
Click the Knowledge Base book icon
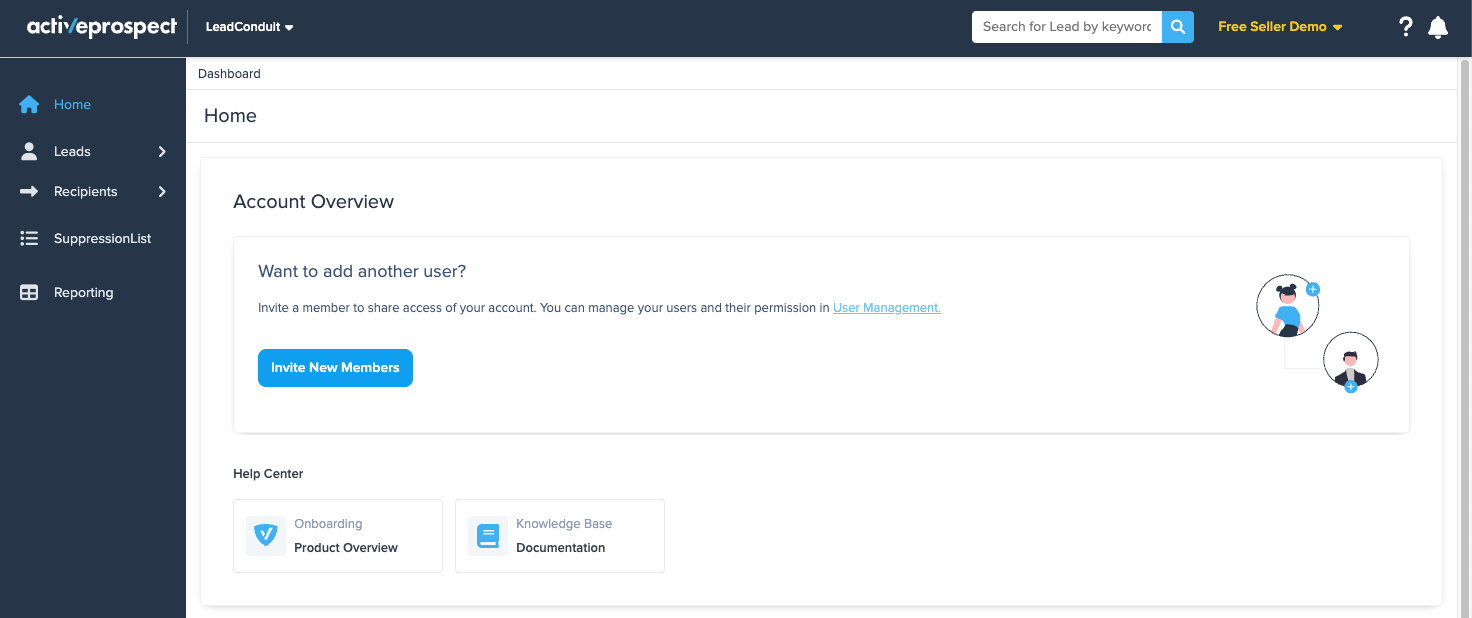488,536
